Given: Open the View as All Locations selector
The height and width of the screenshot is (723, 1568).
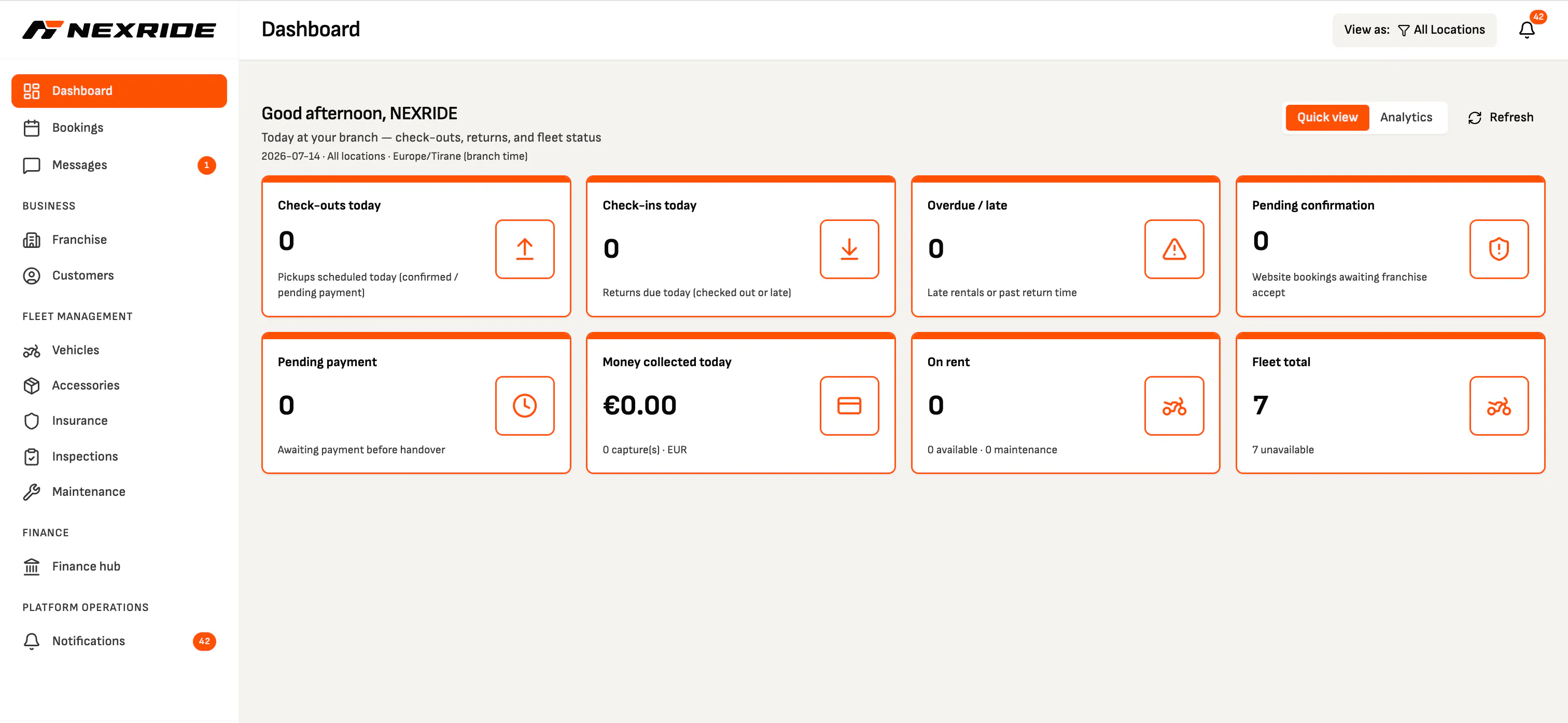Looking at the screenshot, I should [x=1414, y=30].
